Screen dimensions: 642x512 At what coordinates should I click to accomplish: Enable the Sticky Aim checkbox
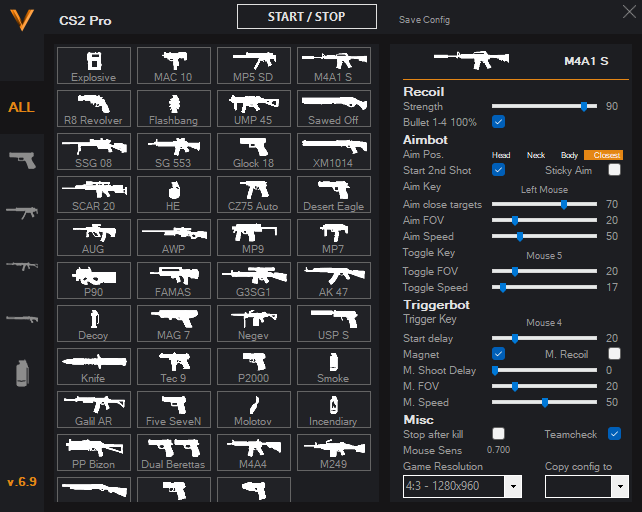click(x=614, y=170)
